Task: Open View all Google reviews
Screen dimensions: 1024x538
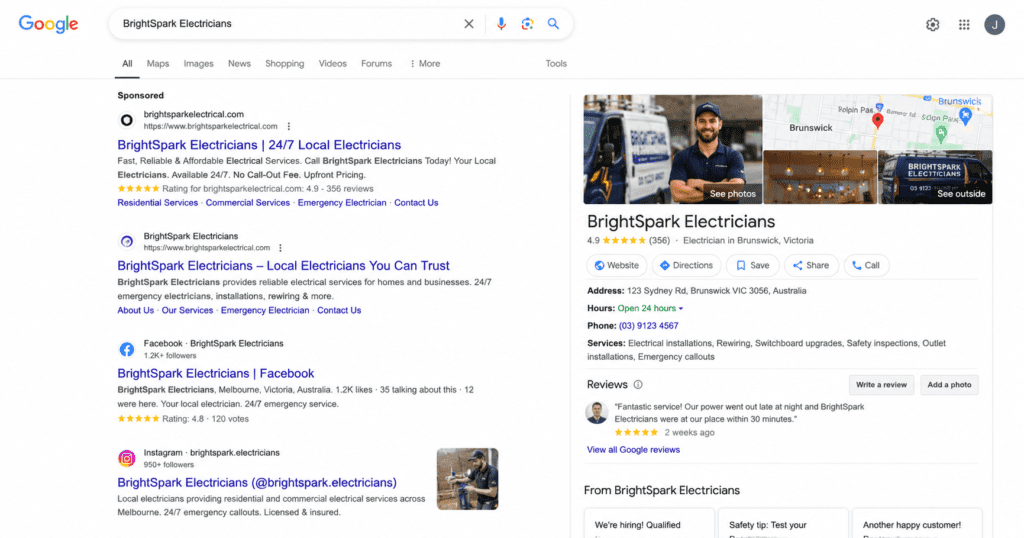Action: pyautogui.click(x=633, y=450)
